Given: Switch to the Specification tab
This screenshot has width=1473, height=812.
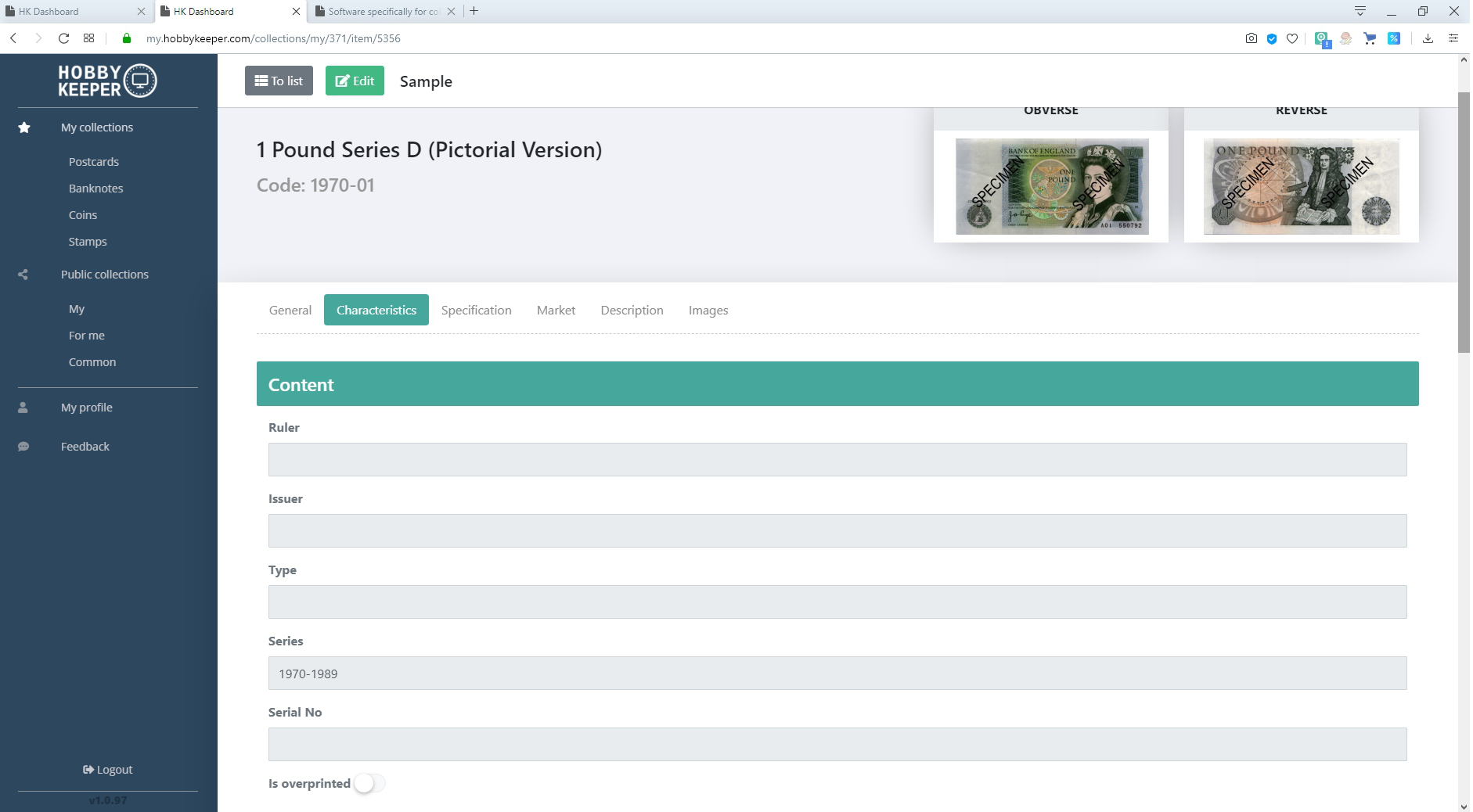Looking at the screenshot, I should point(476,311).
